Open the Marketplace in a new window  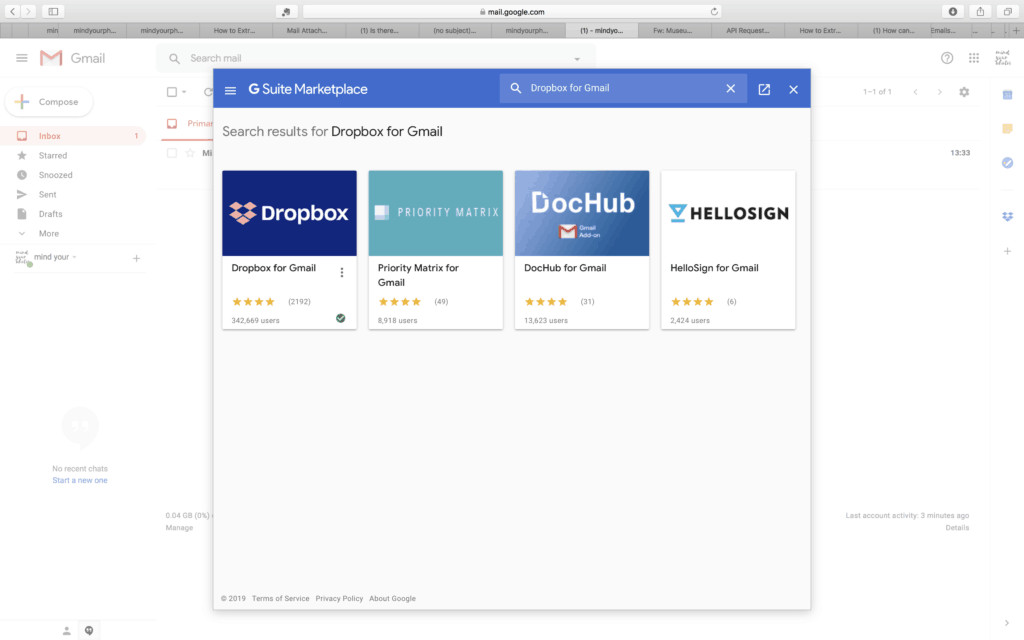(764, 89)
